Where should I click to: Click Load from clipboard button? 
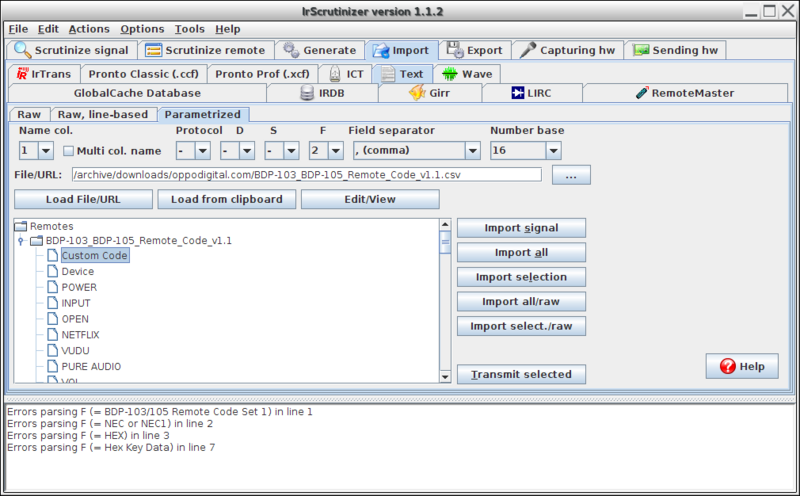(227, 199)
